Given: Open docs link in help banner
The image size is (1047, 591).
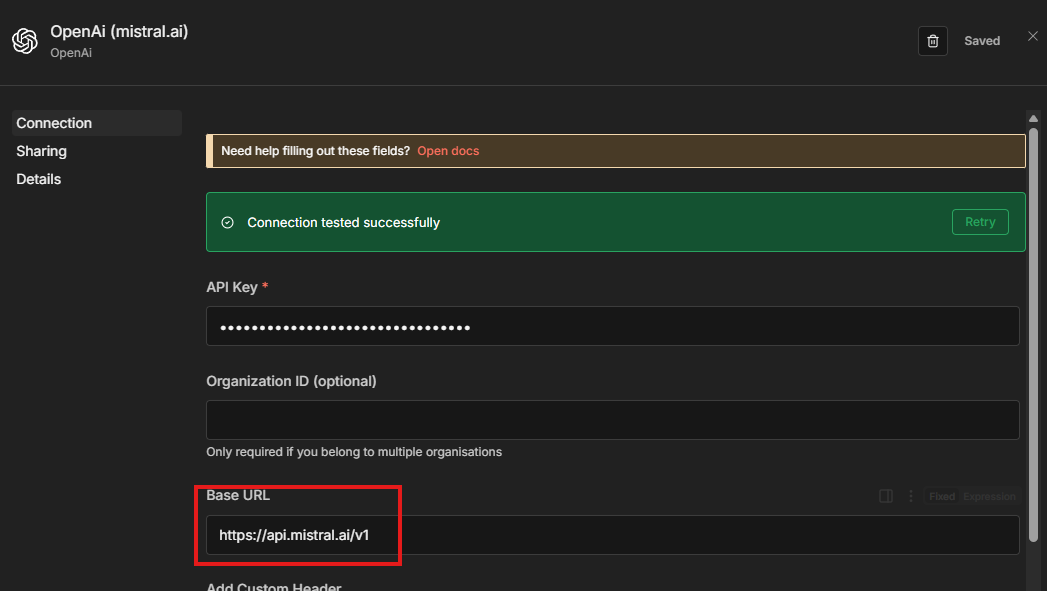Looking at the screenshot, I should [x=448, y=151].
